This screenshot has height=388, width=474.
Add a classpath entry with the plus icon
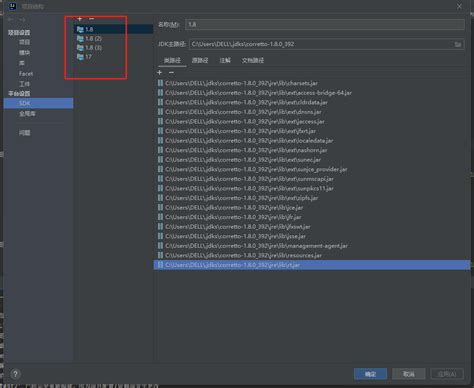pos(160,72)
